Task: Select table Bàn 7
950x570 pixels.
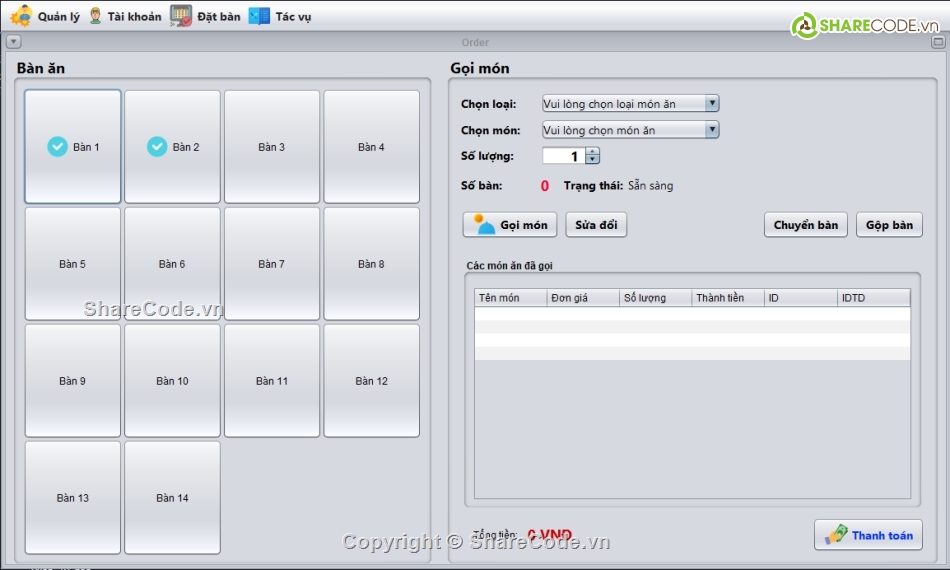Action: click(x=272, y=264)
